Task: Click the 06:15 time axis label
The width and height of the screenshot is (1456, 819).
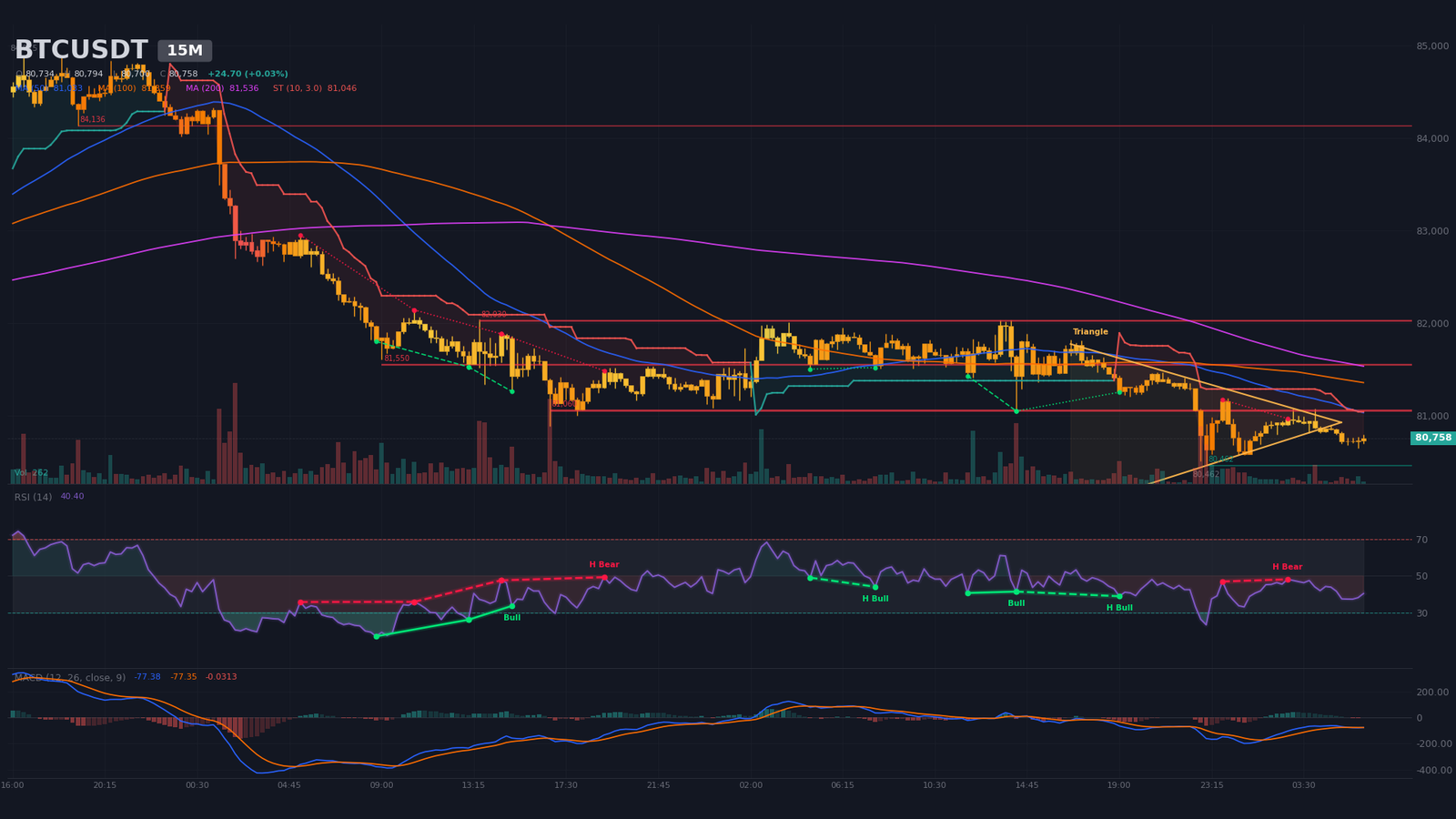Action: click(x=843, y=785)
